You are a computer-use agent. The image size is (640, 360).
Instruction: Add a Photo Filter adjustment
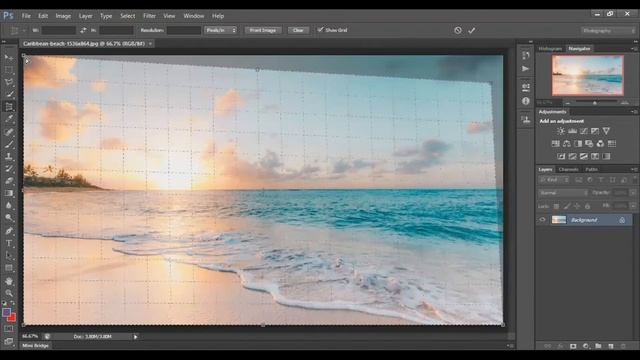point(589,144)
